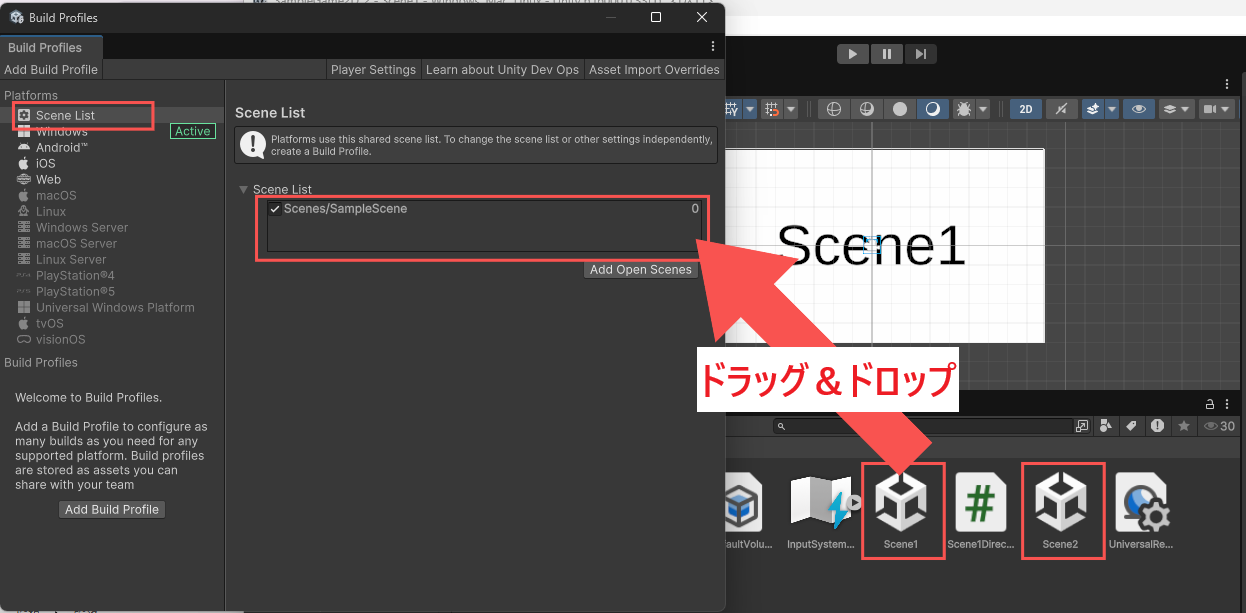This screenshot has height=613, width=1246.
Task: Enable 2D mode in the Scene view
Action: click(1025, 109)
